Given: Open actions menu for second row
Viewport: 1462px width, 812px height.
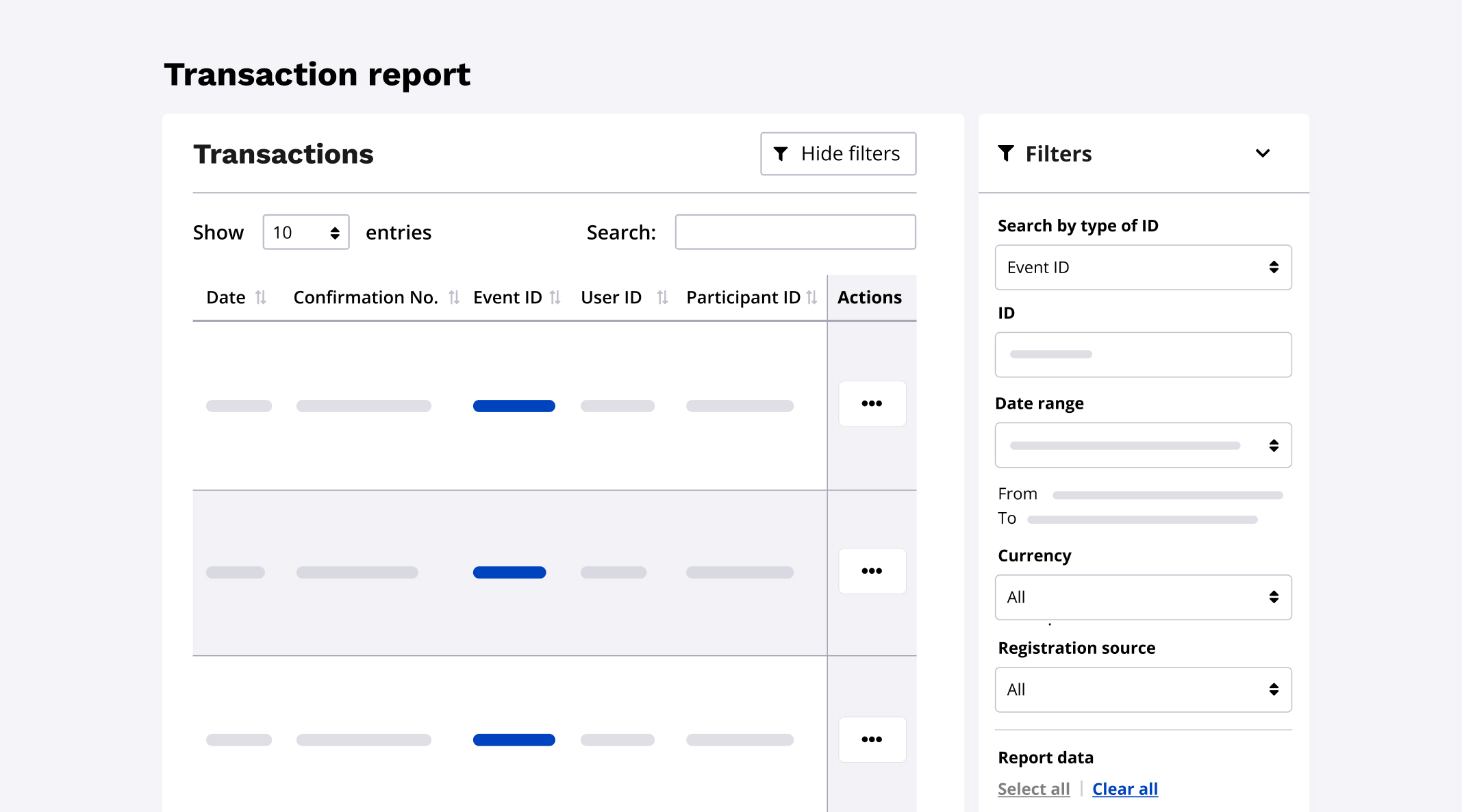Looking at the screenshot, I should 872,571.
